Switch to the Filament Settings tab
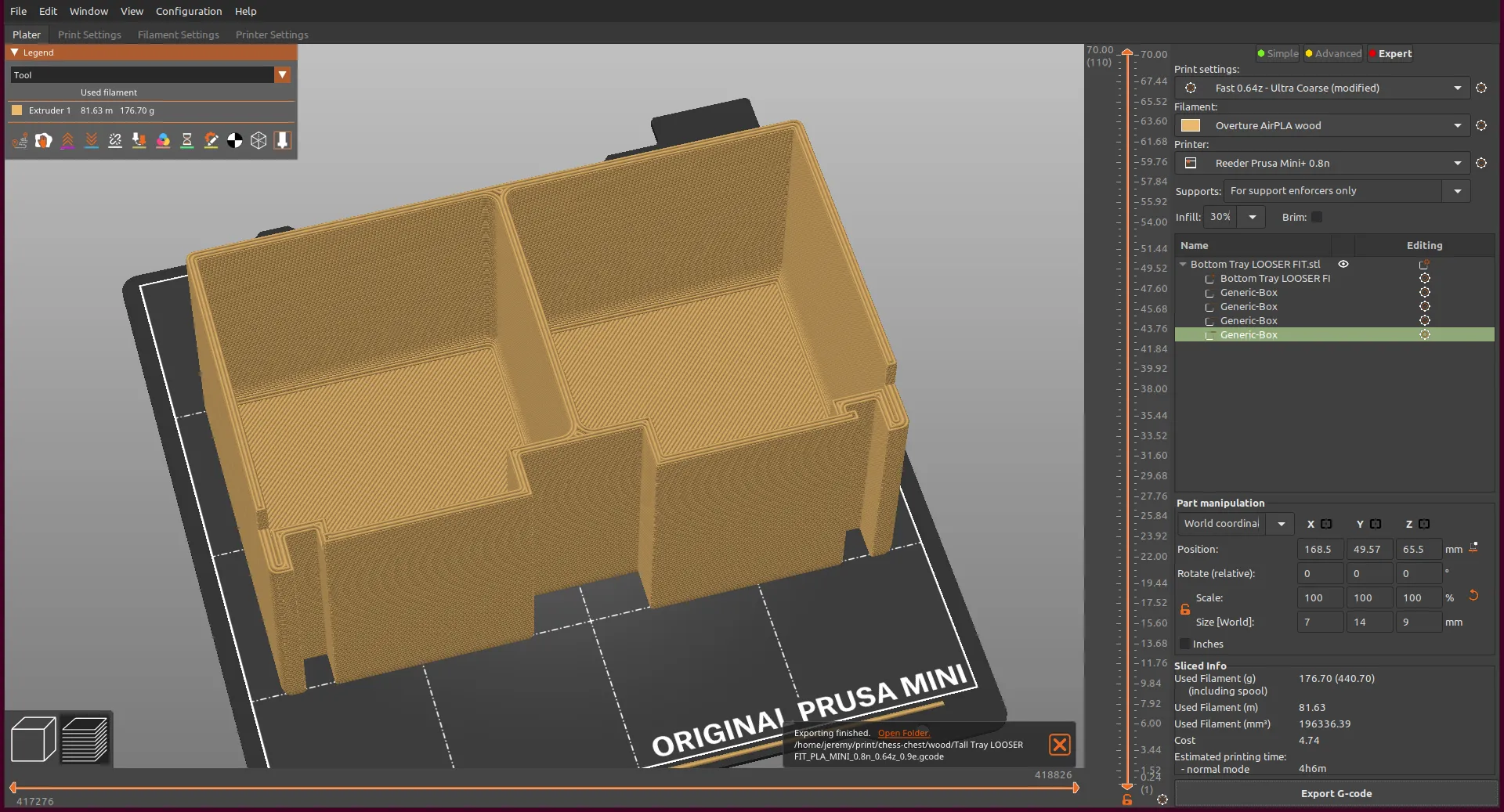 pyautogui.click(x=179, y=34)
